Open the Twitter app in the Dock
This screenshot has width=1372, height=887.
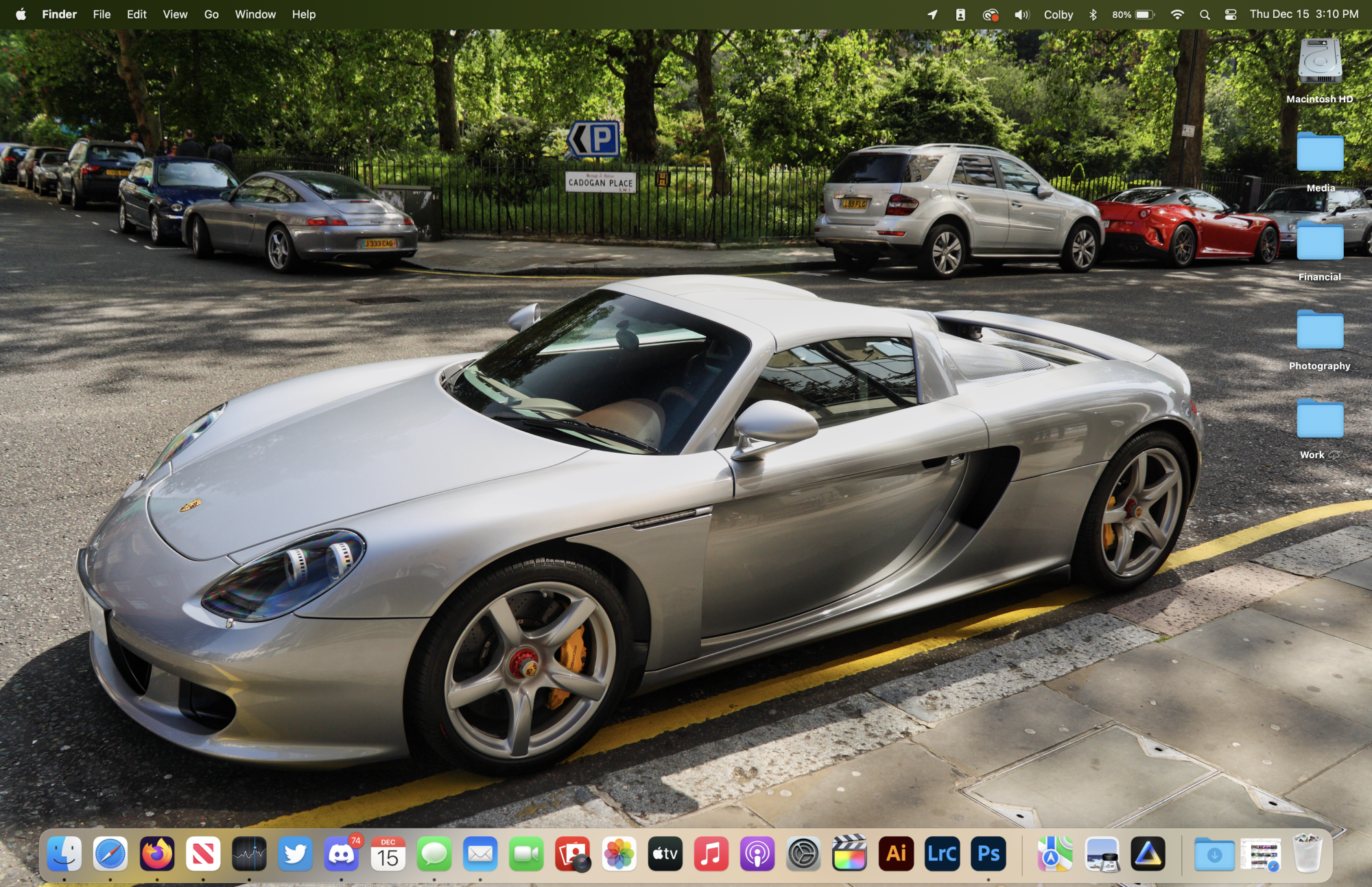coord(295,854)
